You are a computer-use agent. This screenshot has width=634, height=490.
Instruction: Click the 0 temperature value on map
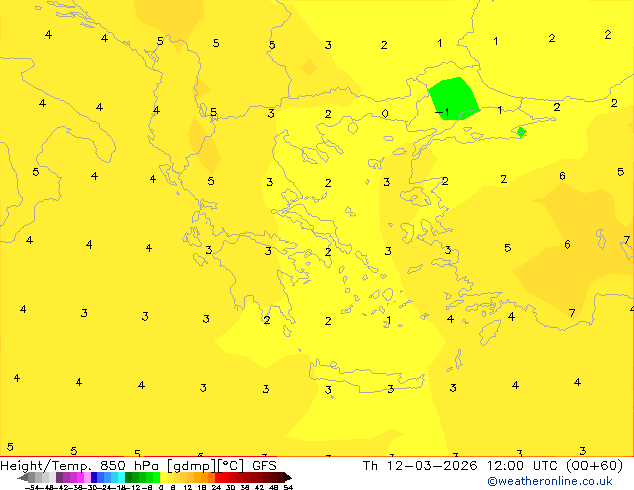click(385, 114)
